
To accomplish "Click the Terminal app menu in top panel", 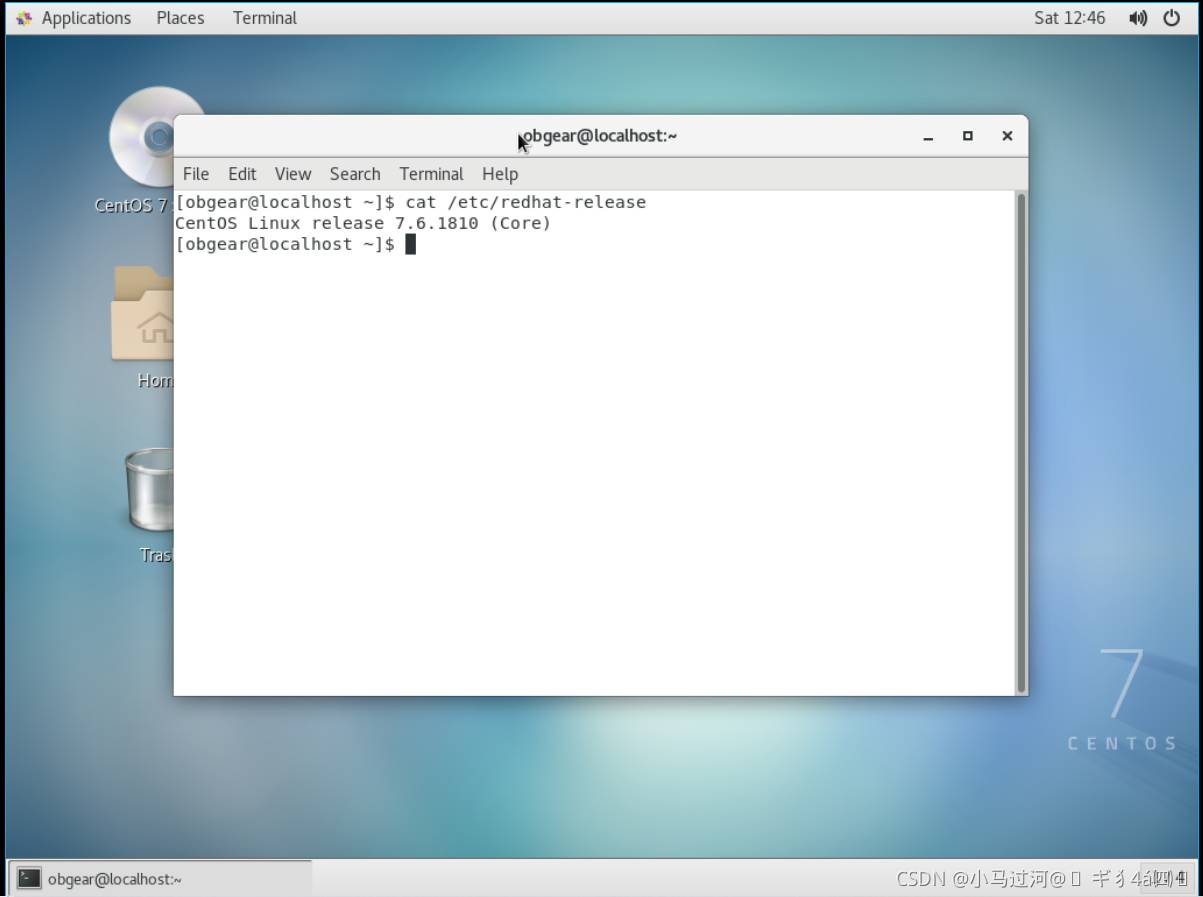I will pyautogui.click(x=264, y=18).
